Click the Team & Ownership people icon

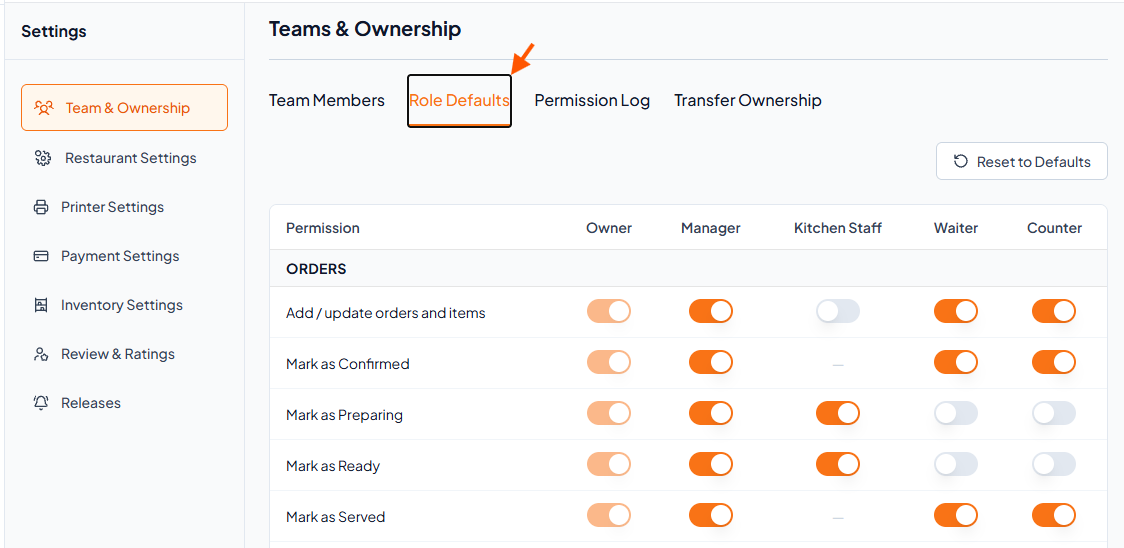click(x=44, y=108)
